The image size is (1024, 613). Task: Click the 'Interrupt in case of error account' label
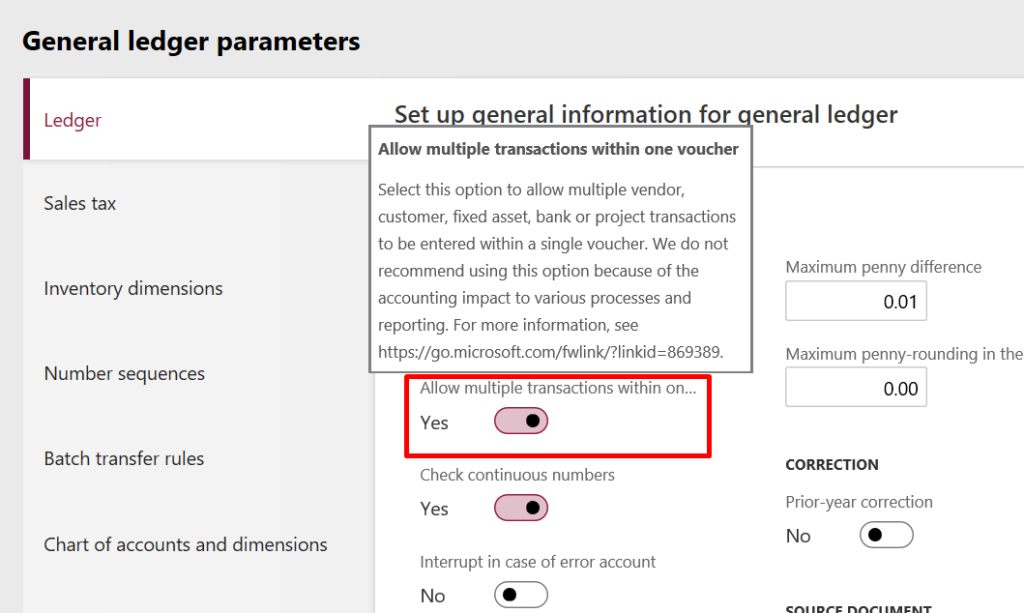pos(538,562)
